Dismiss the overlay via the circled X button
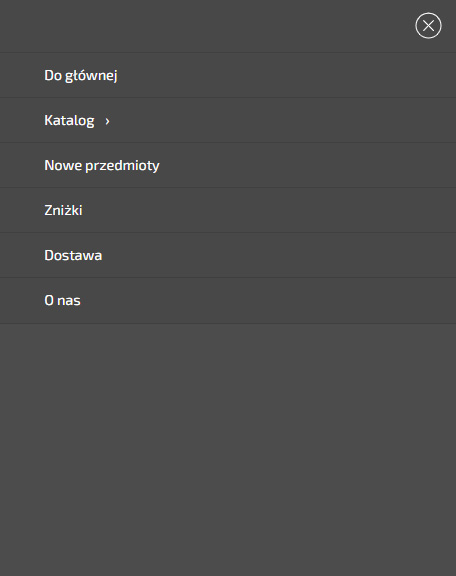 (x=428, y=26)
